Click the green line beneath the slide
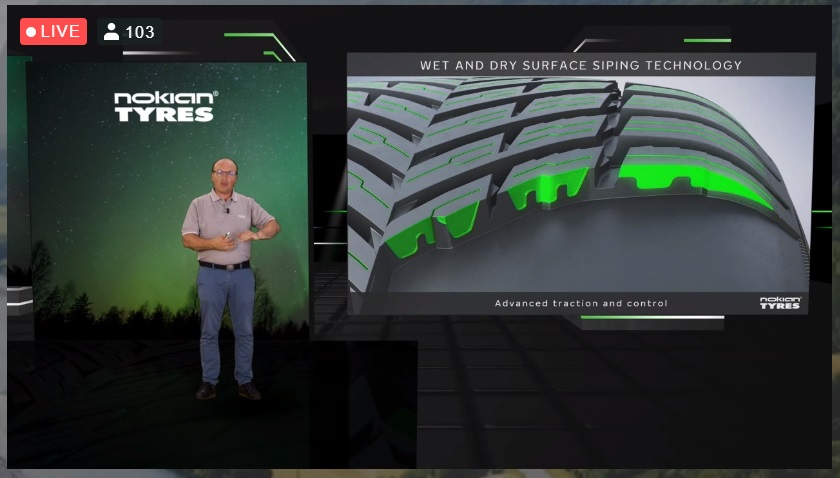840x478 pixels. click(650, 318)
